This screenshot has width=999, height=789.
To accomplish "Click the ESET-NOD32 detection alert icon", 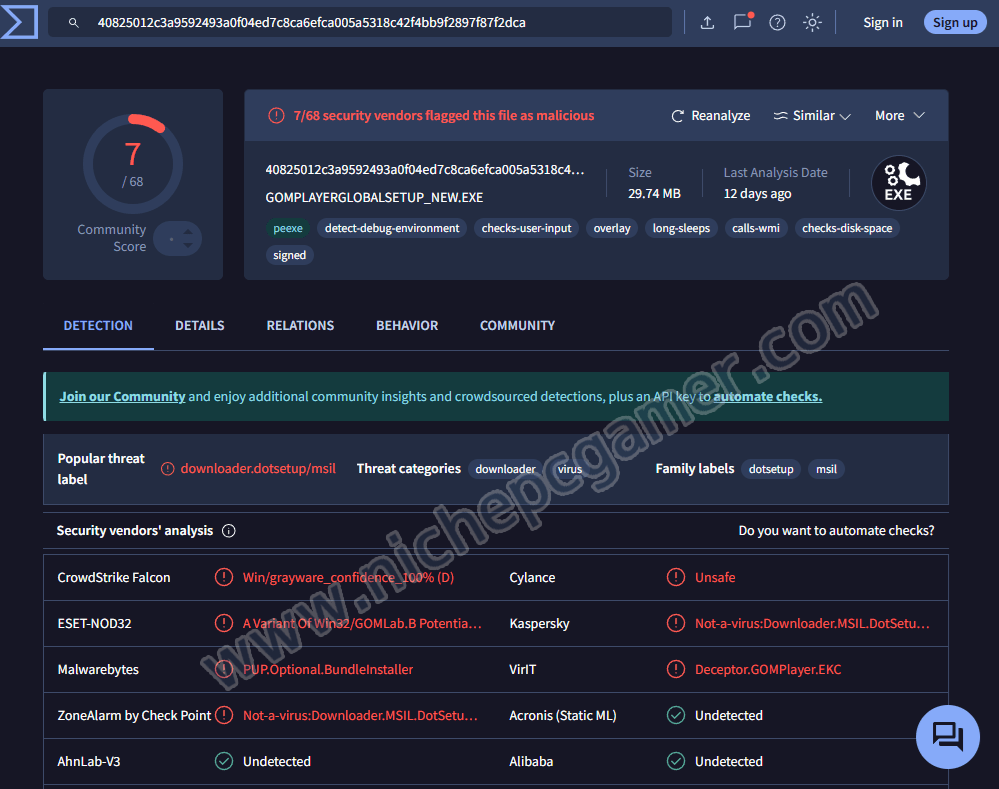I will (x=224, y=623).
